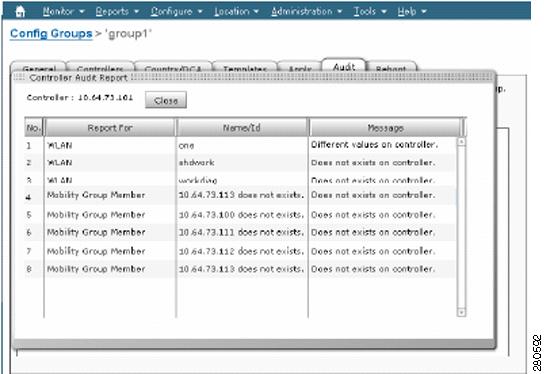
Task: Sort by the Report For column header
Action: pos(110,128)
